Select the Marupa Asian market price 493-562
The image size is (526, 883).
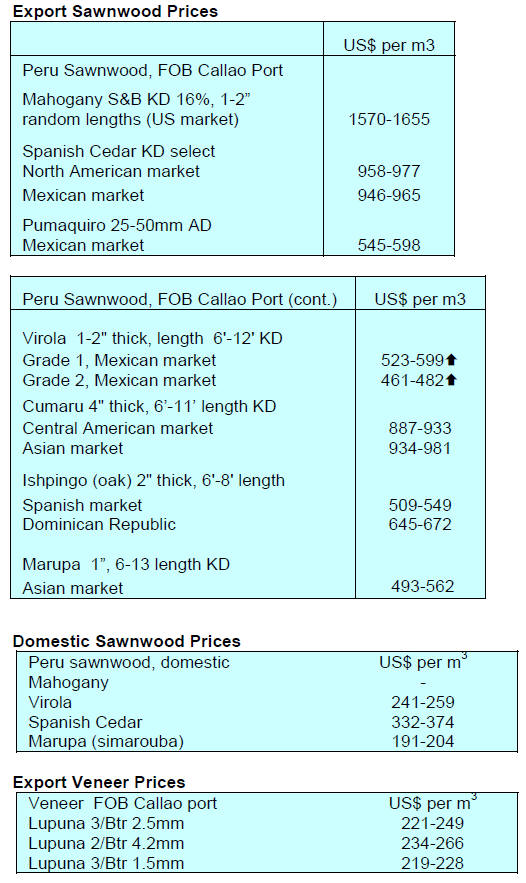pyautogui.click(x=423, y=587)
